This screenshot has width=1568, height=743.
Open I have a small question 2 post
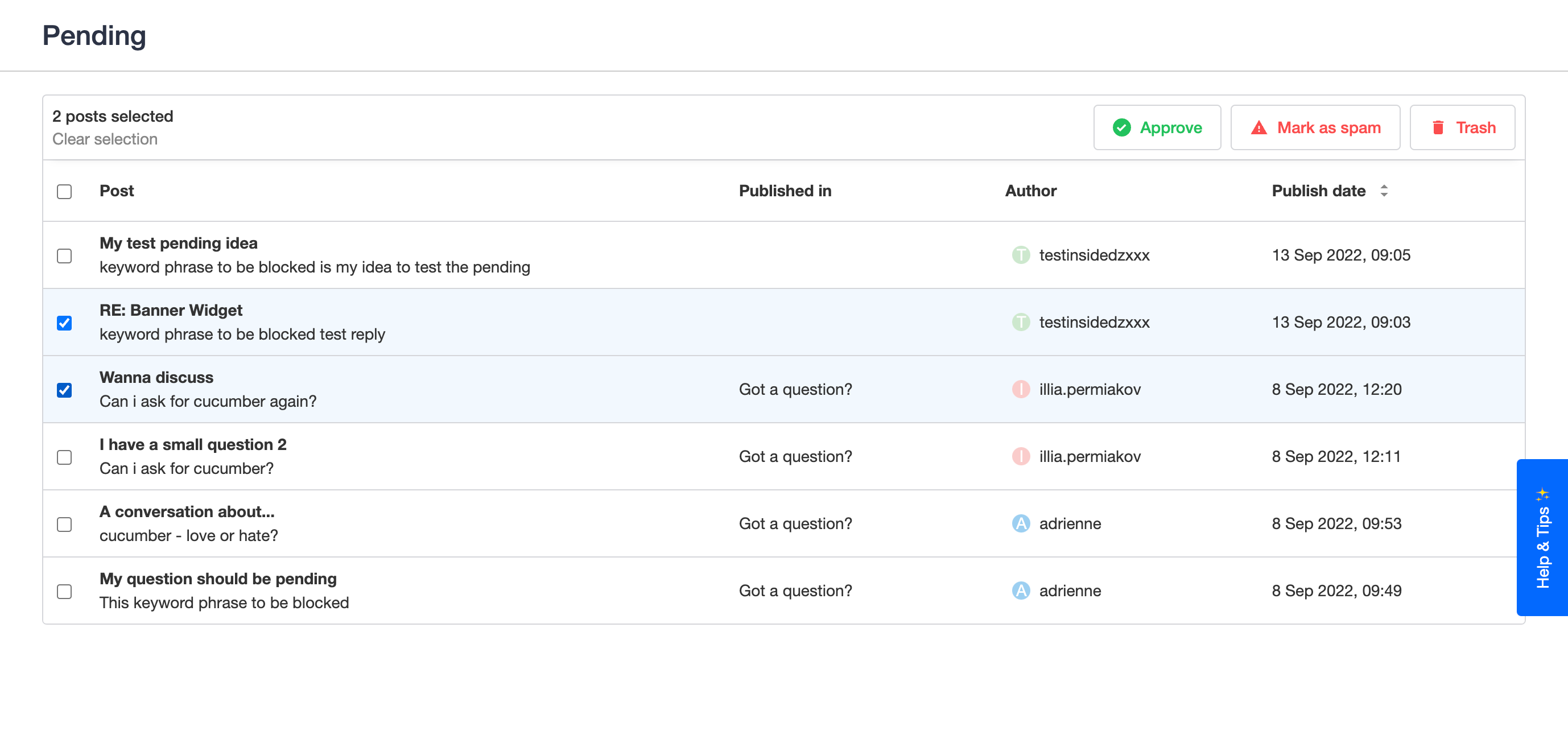tap(193, 445)
